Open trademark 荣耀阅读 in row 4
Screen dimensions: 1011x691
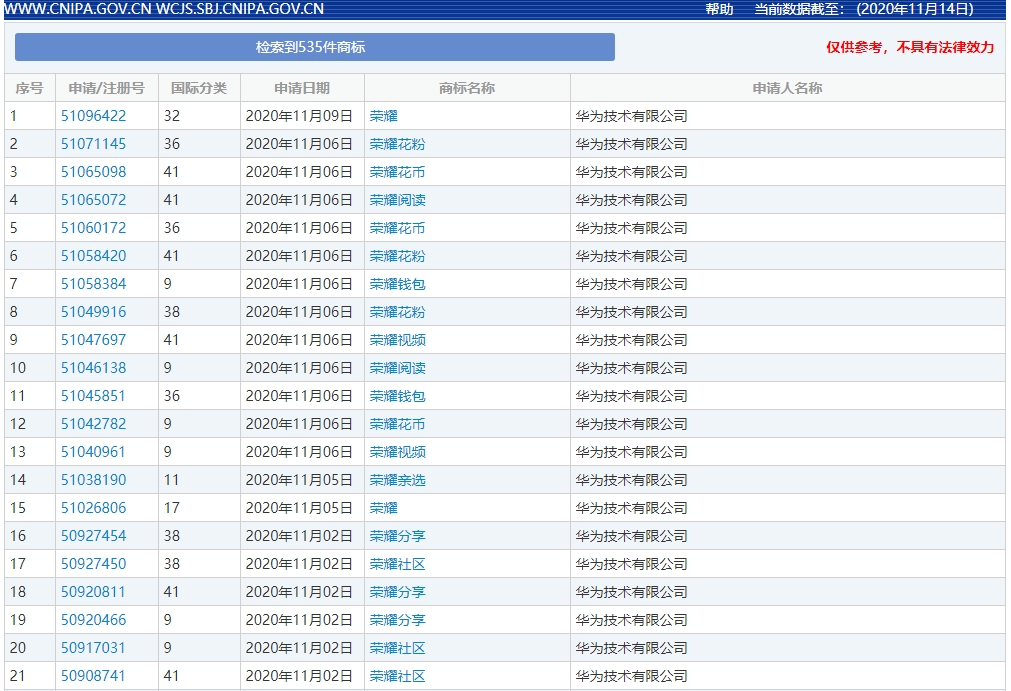tap(397, 200)
